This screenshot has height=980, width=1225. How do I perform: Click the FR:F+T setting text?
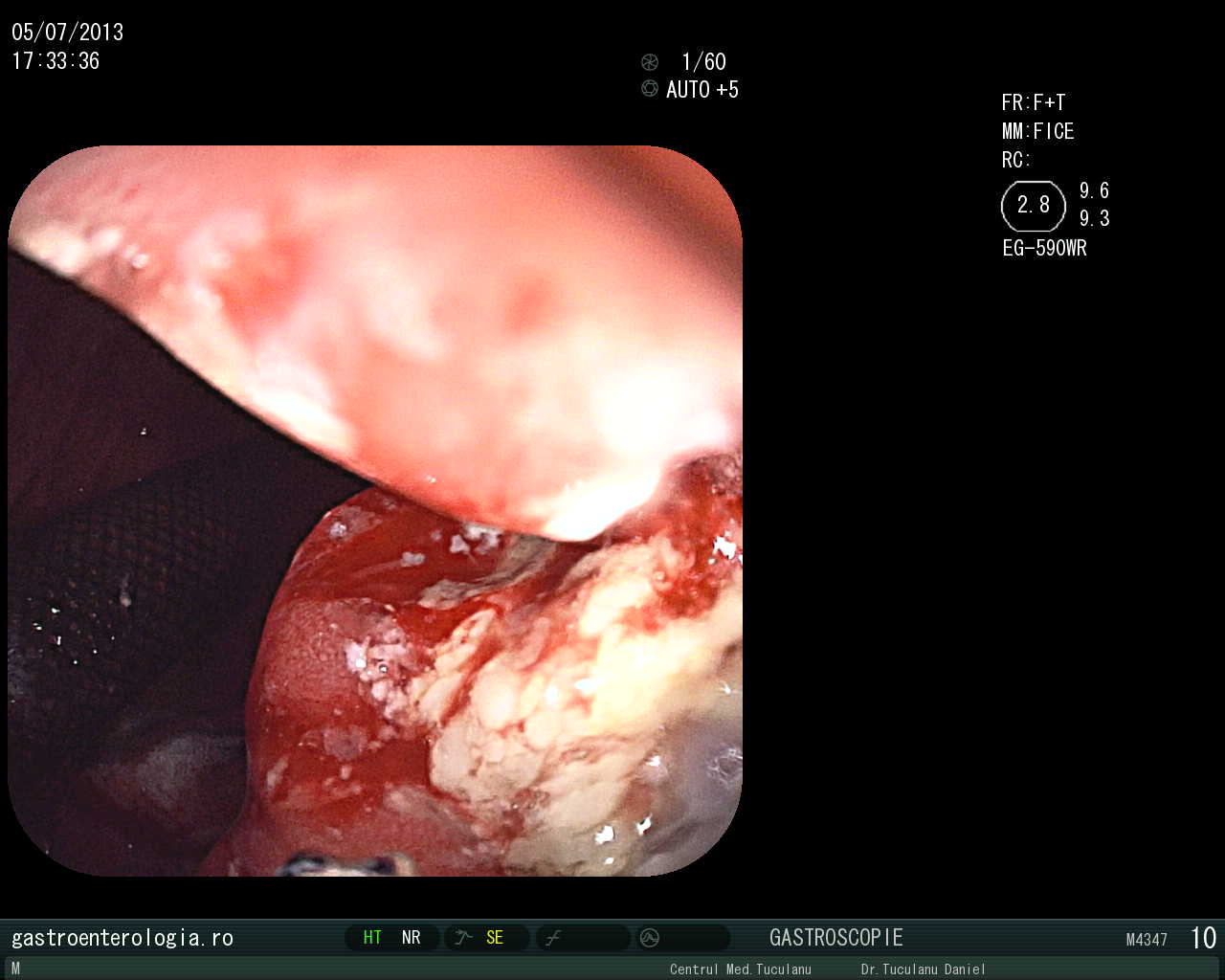1034,103
